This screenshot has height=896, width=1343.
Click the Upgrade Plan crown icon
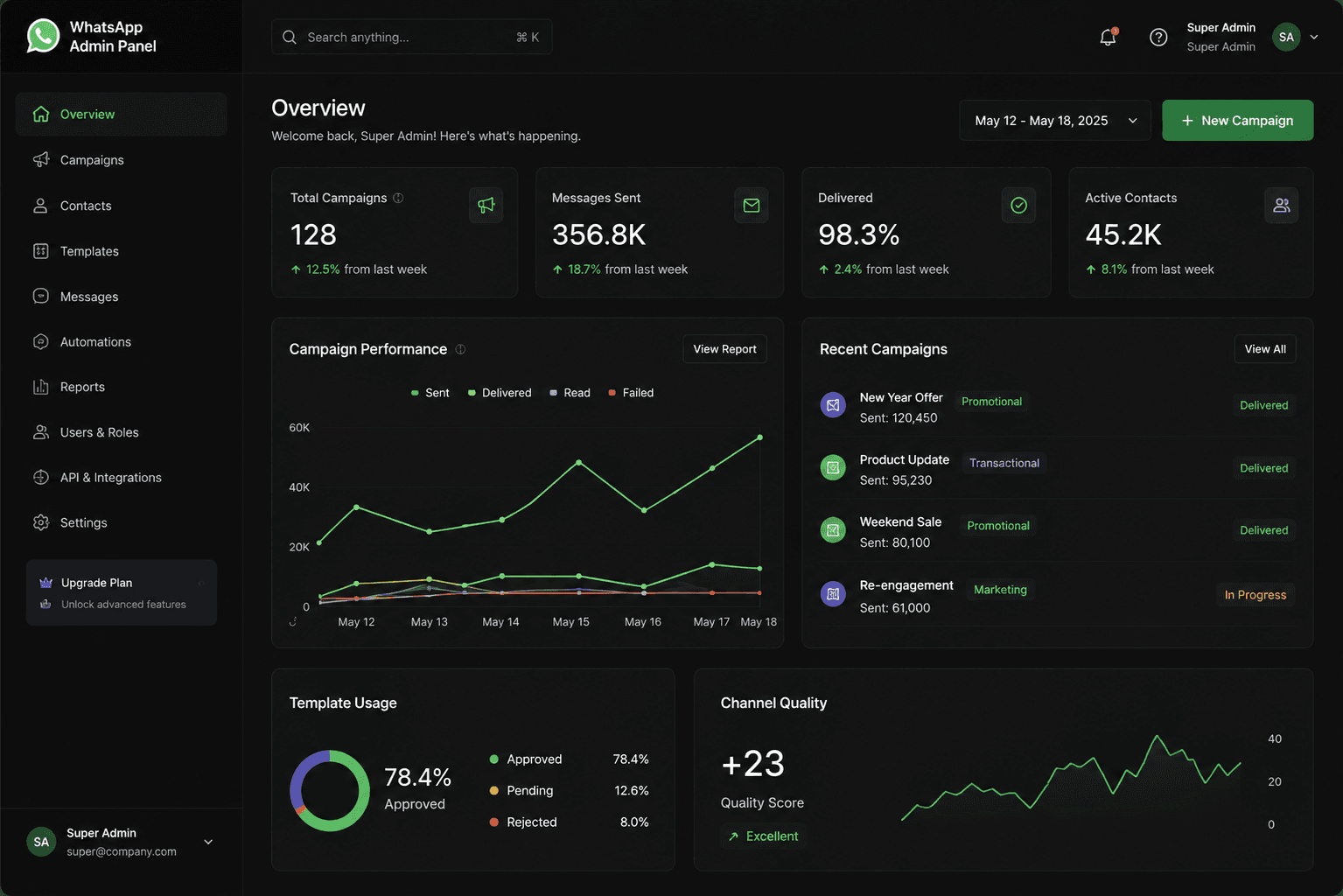46,583
